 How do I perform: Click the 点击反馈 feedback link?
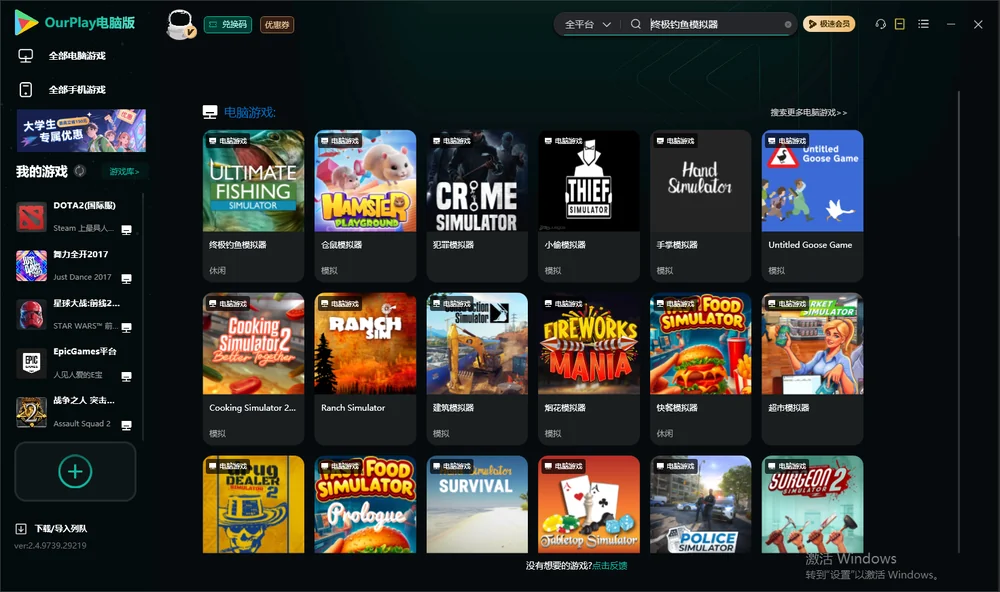pos(610,566)
